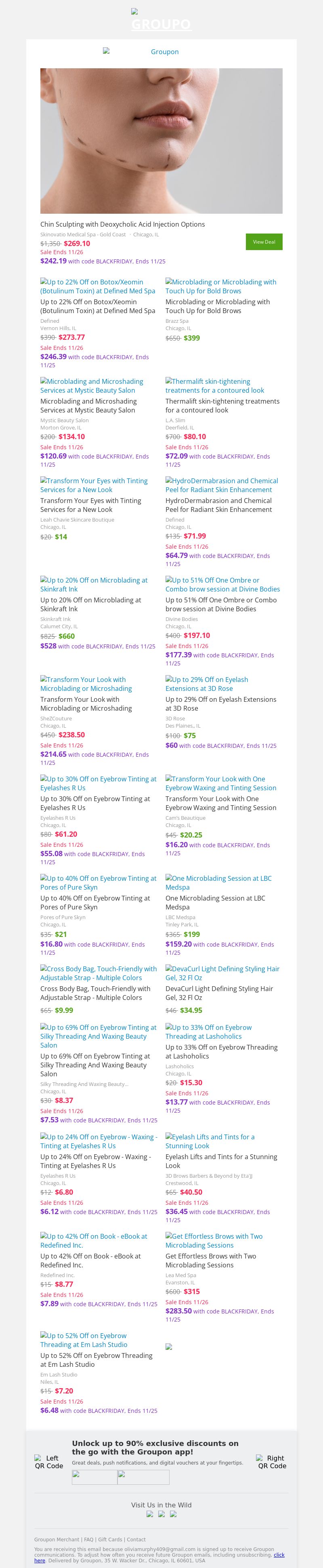Click the first app store badge
323x1568 pixels.
pyautogui.click(x=94, y=1477)
